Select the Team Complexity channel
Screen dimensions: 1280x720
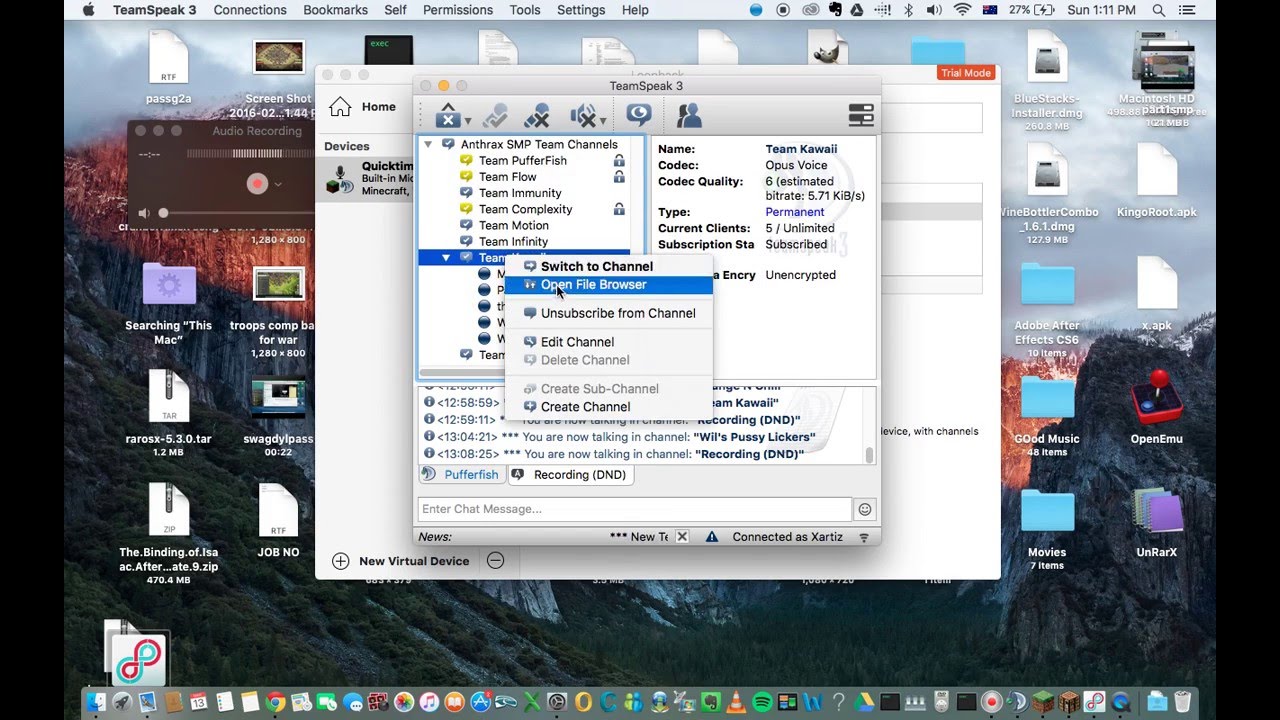[525, 209]
